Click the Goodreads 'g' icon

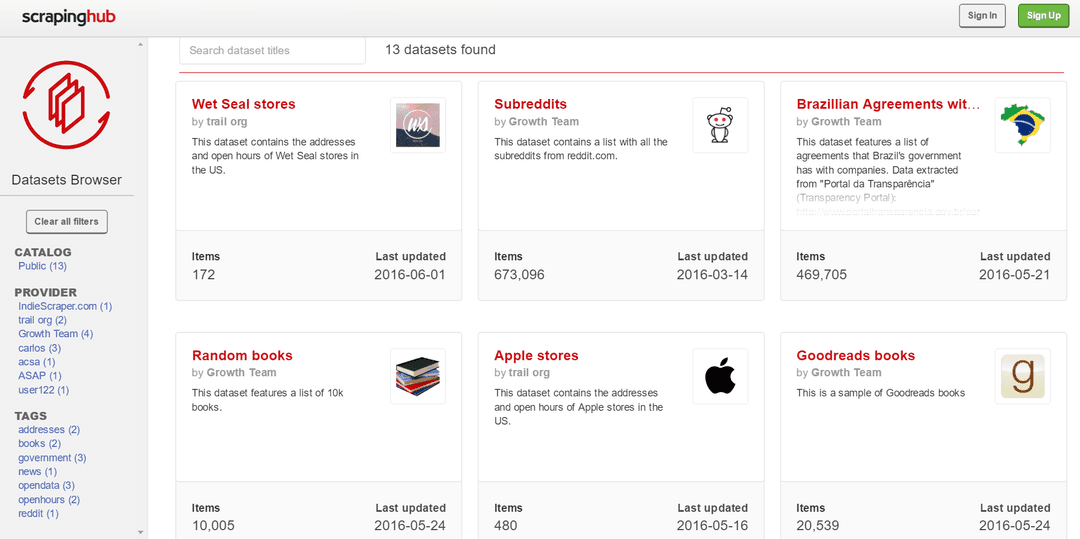[1022, 376]
